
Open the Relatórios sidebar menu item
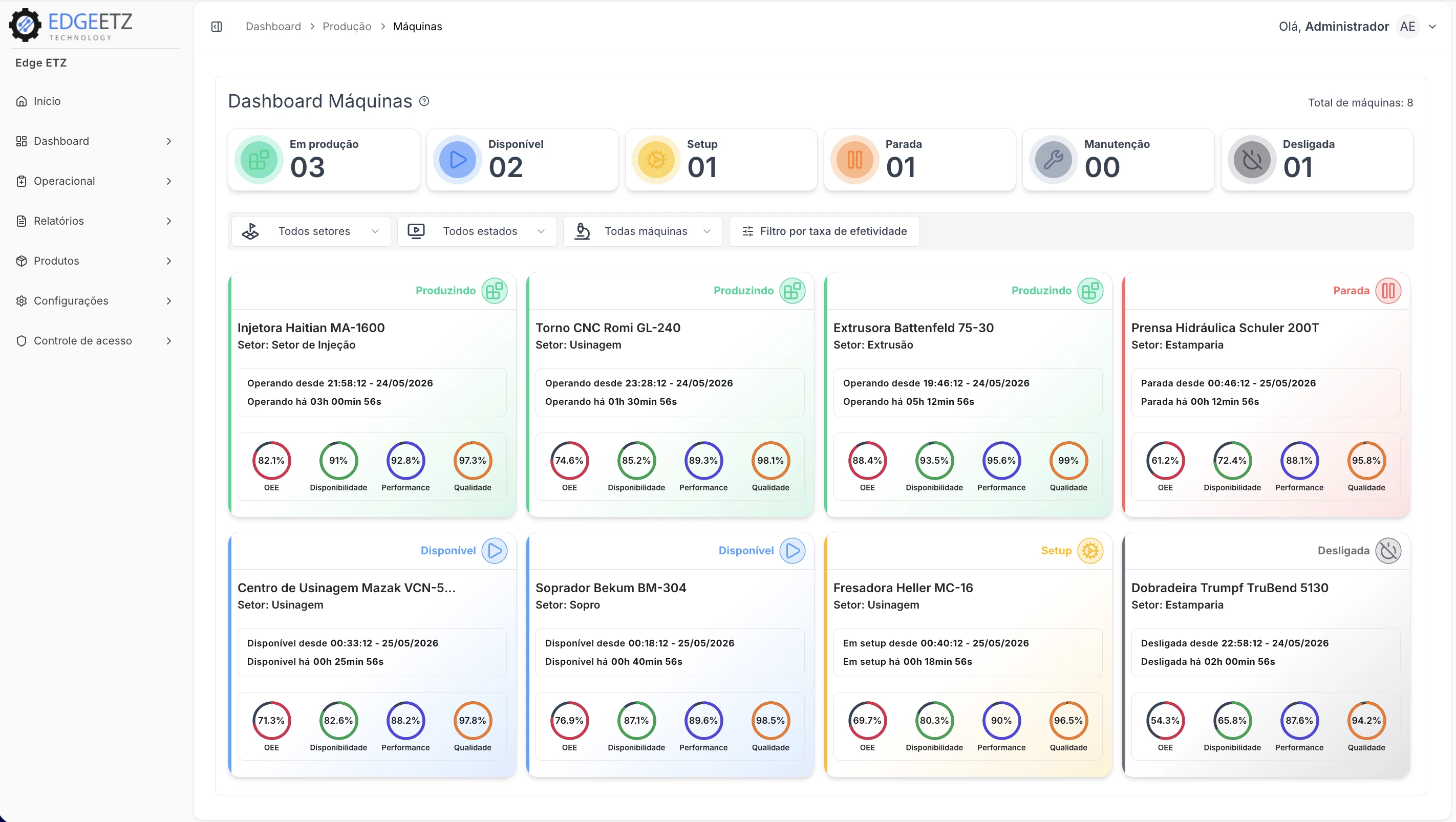[x=94, y=221]
